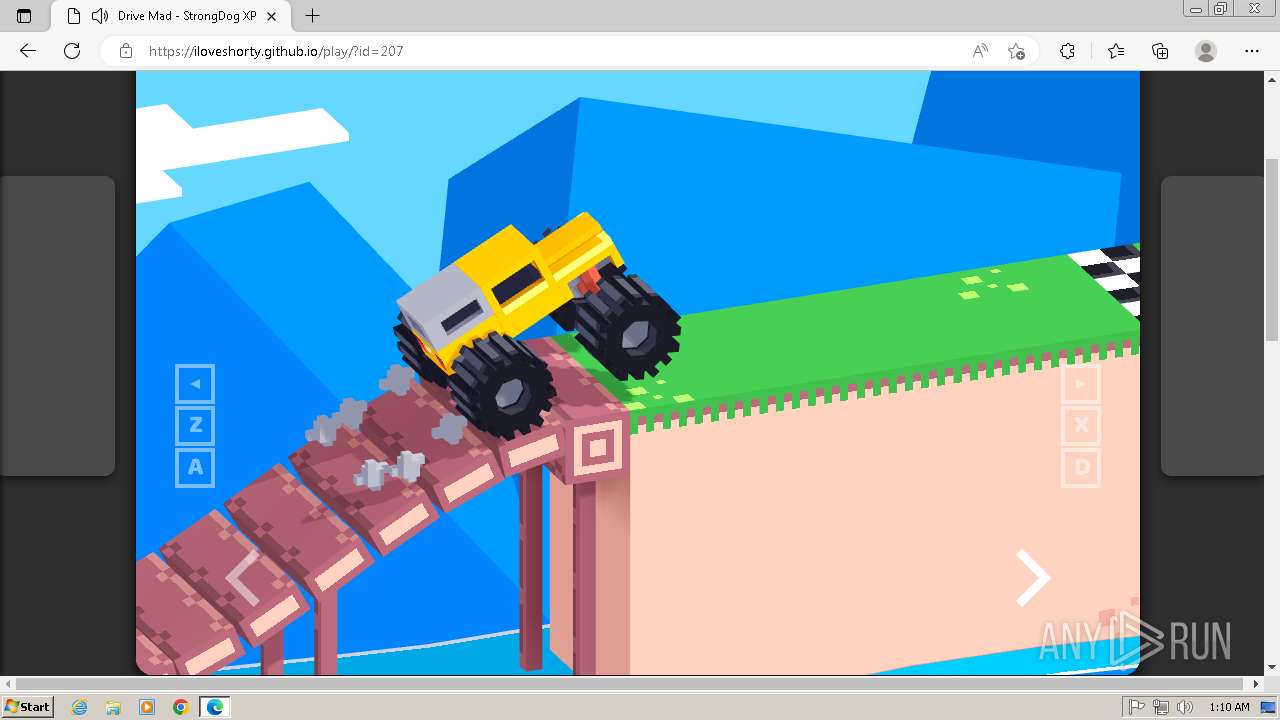The height and width of the screenshot is (720, 1280).
Task: Tap the in-game X key button
Action: 1081,426
